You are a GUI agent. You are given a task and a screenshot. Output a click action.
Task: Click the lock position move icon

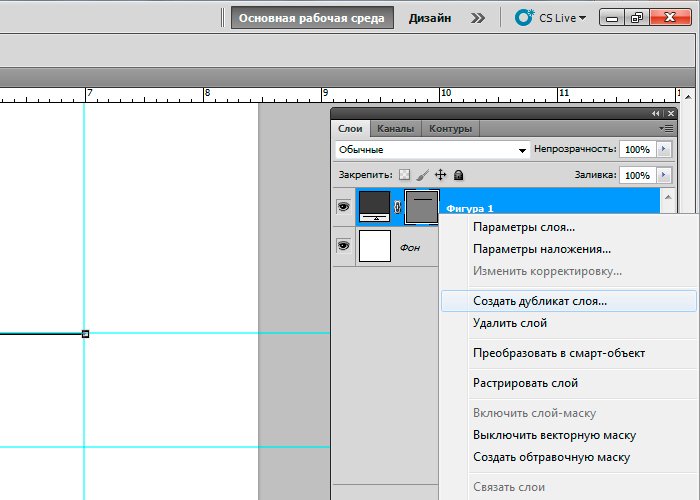click(440, 175)
